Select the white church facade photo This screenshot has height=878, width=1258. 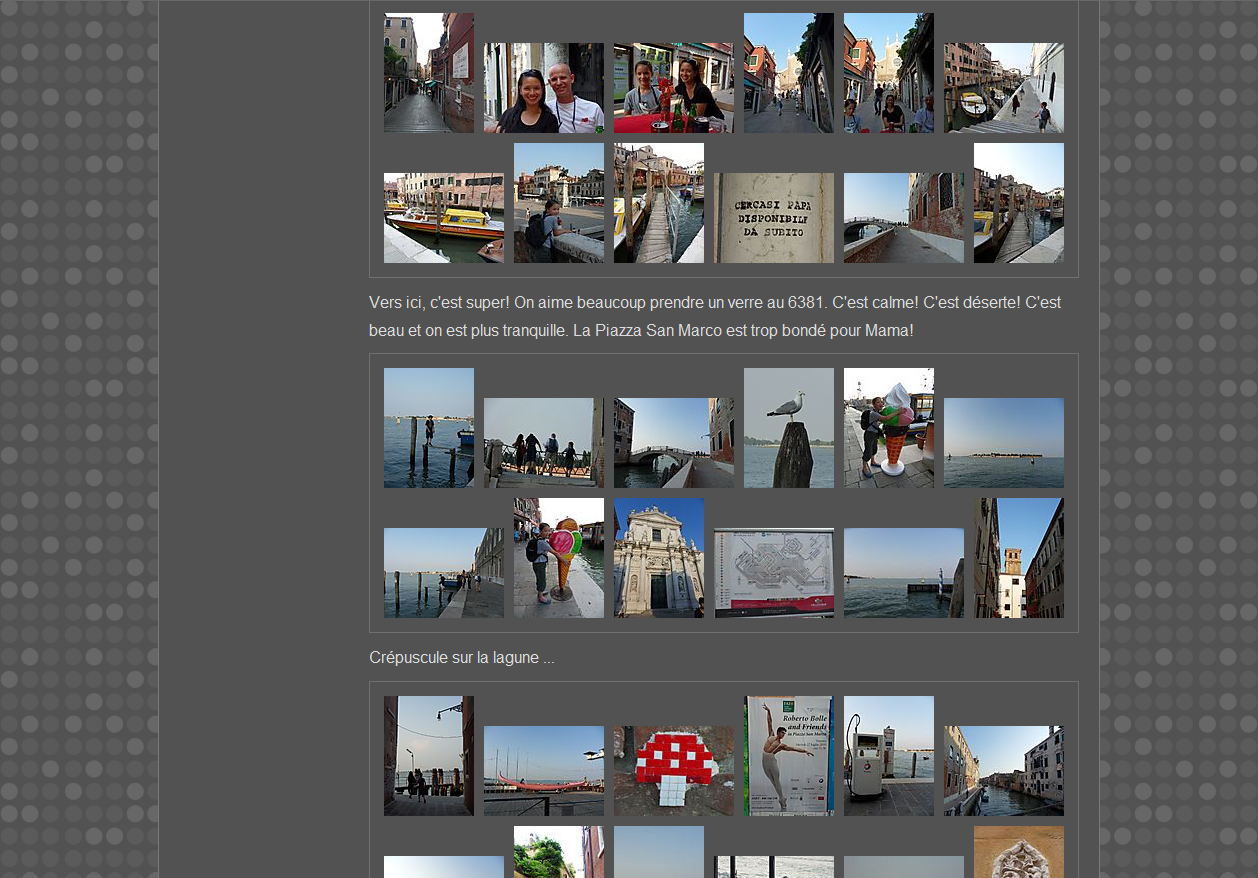658,558
